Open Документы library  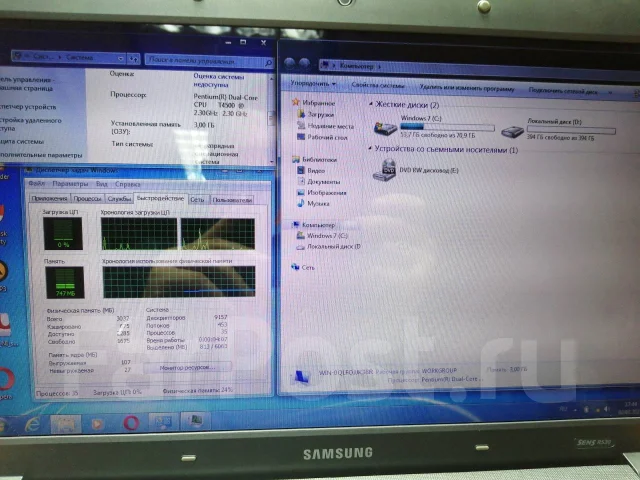pyautogui.click(x=319, y=181)
